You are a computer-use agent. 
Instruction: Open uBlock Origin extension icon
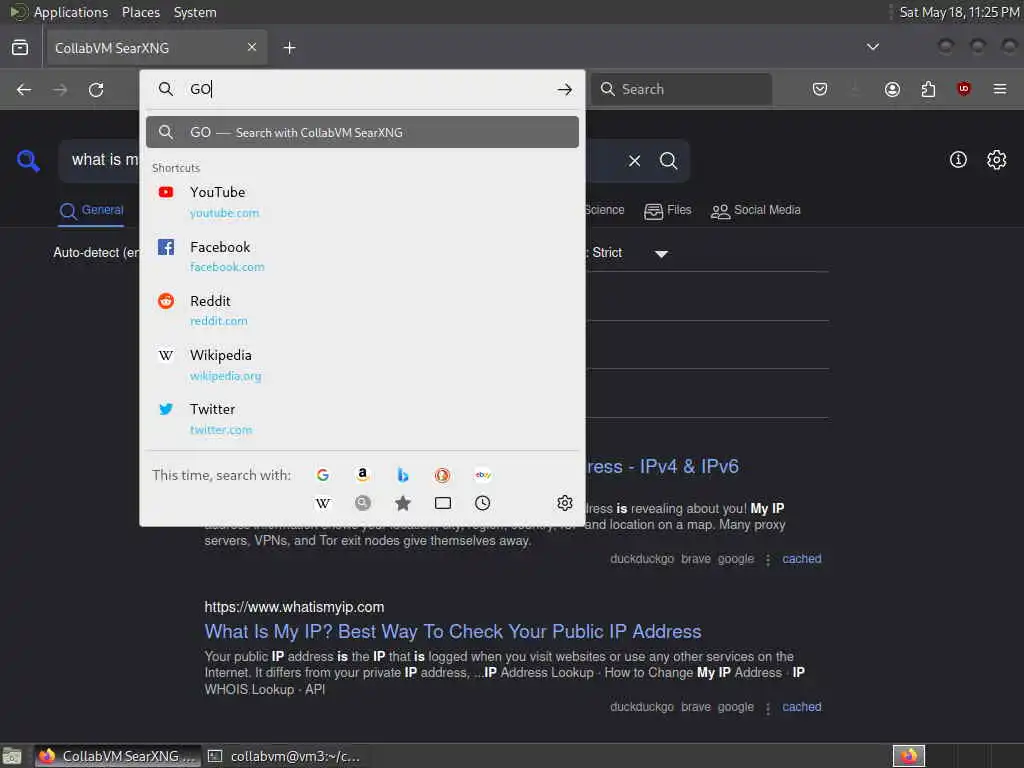click(x=964, y=89)
